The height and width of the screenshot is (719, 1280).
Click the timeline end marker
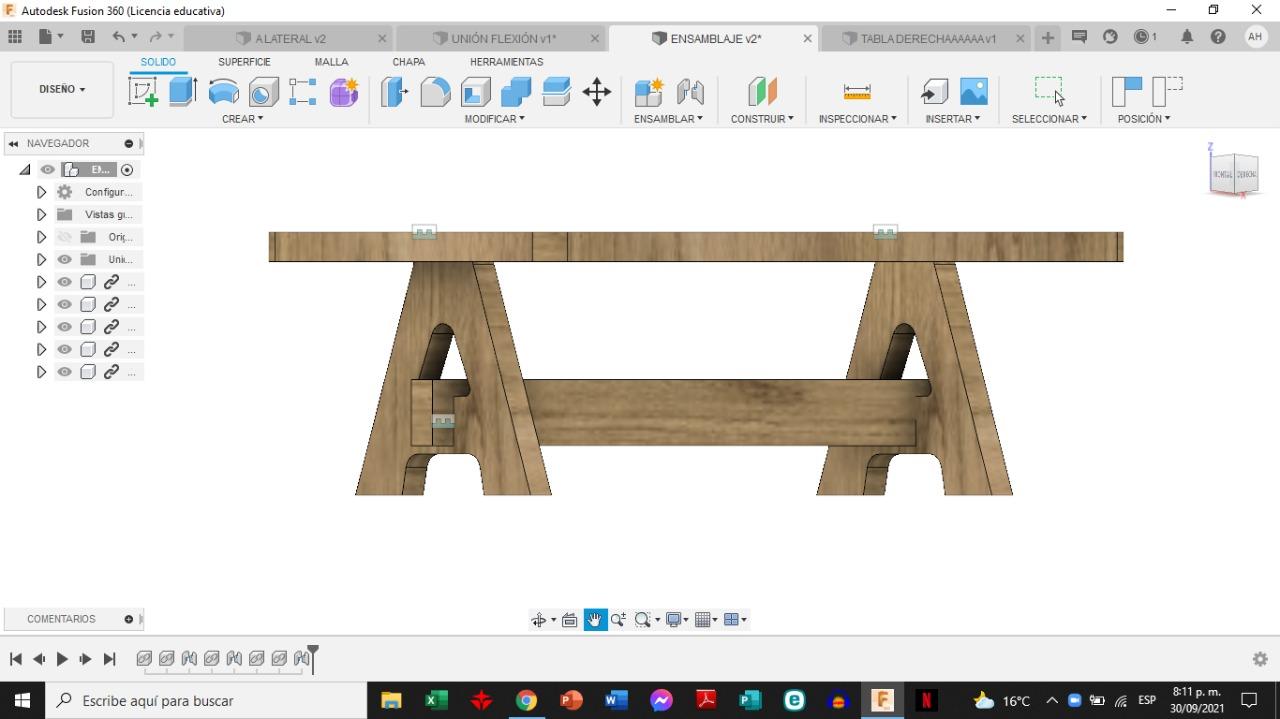pos(313,658)
